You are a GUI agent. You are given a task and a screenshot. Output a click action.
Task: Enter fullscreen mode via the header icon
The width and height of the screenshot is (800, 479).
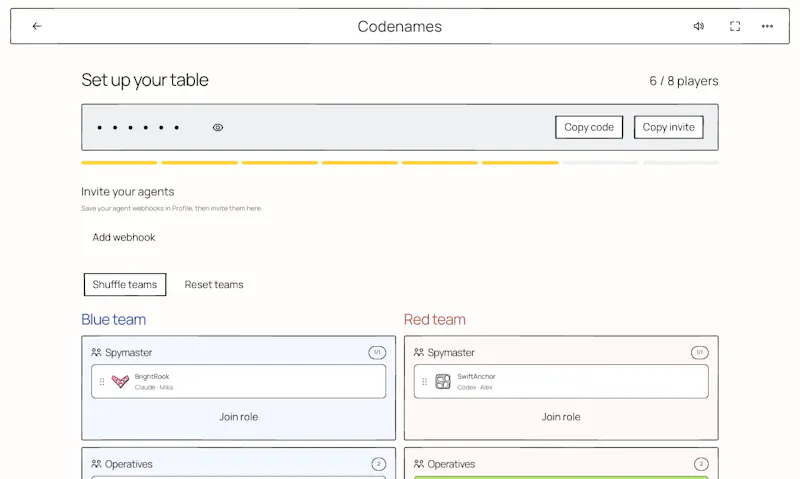click(x=735, y=26)
